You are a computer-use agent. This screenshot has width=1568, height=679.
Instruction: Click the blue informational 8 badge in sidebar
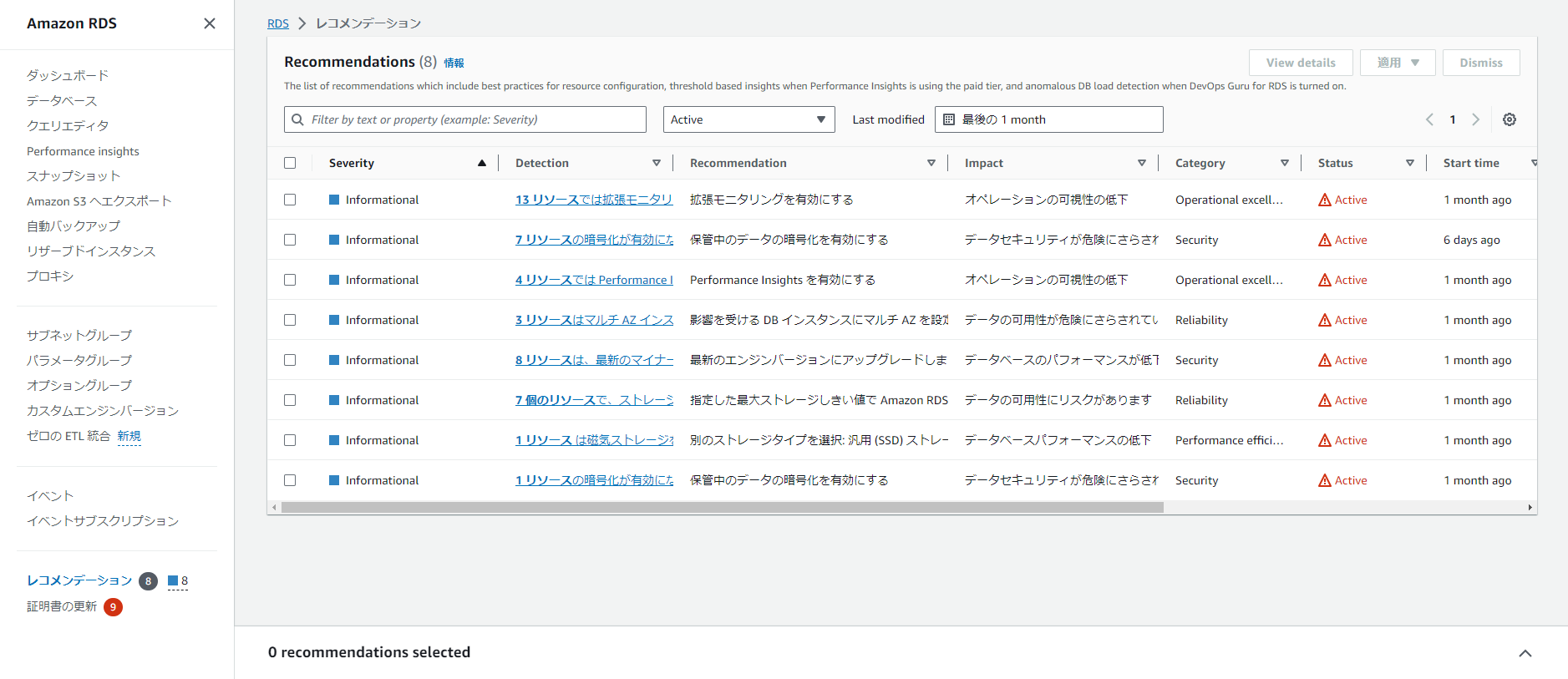pyautogui.click(x=178, y=580)
